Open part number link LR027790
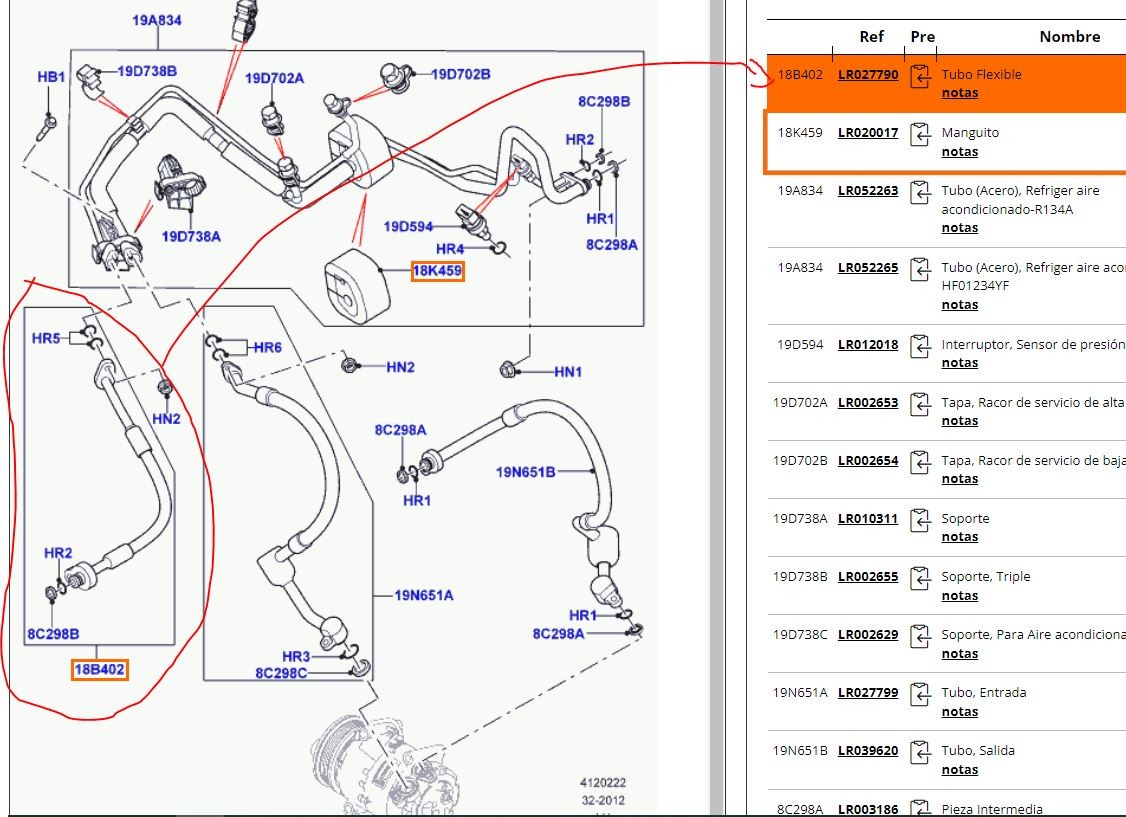 tap(867, 74)
